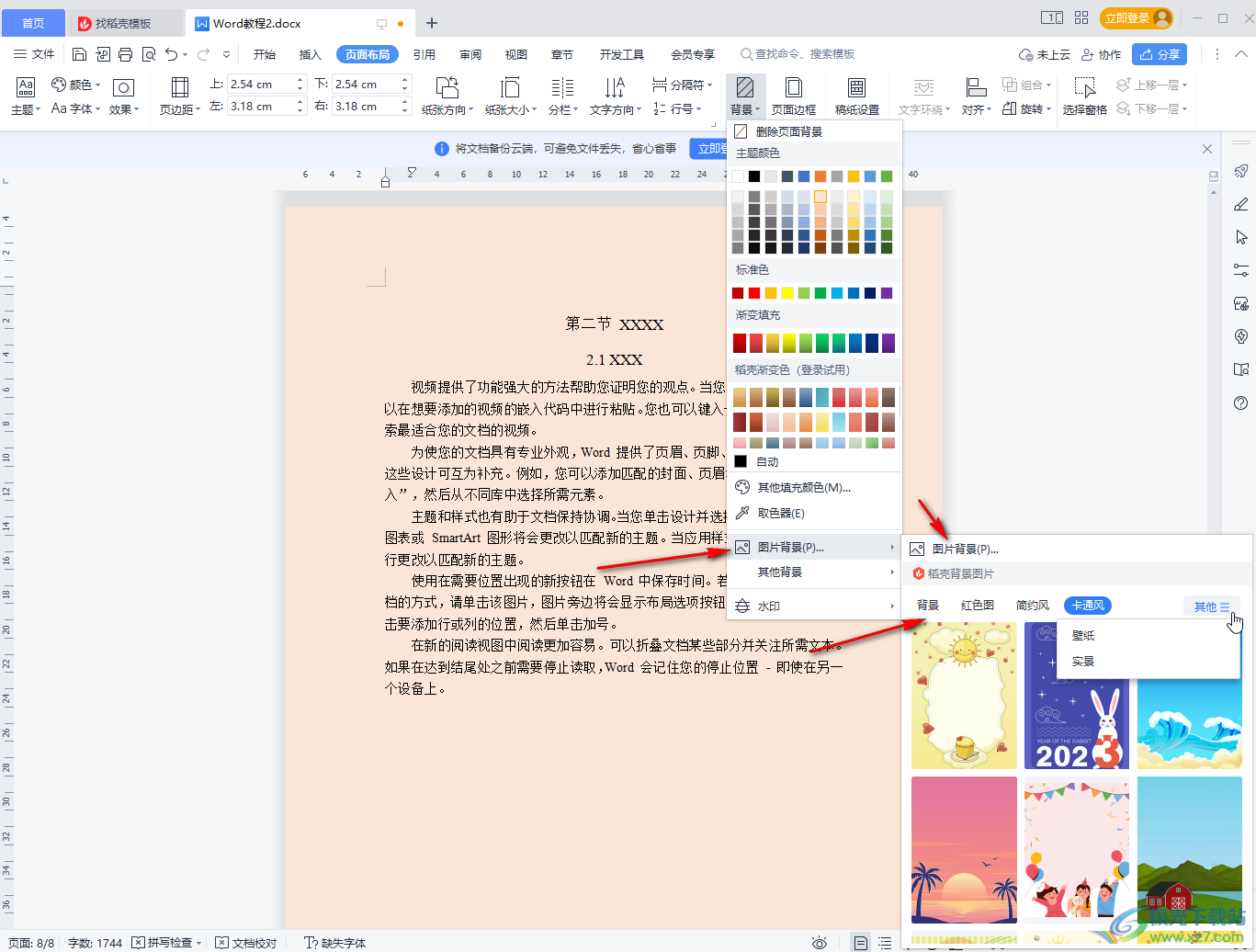Click the 分享 share button

coord(1160,54)
